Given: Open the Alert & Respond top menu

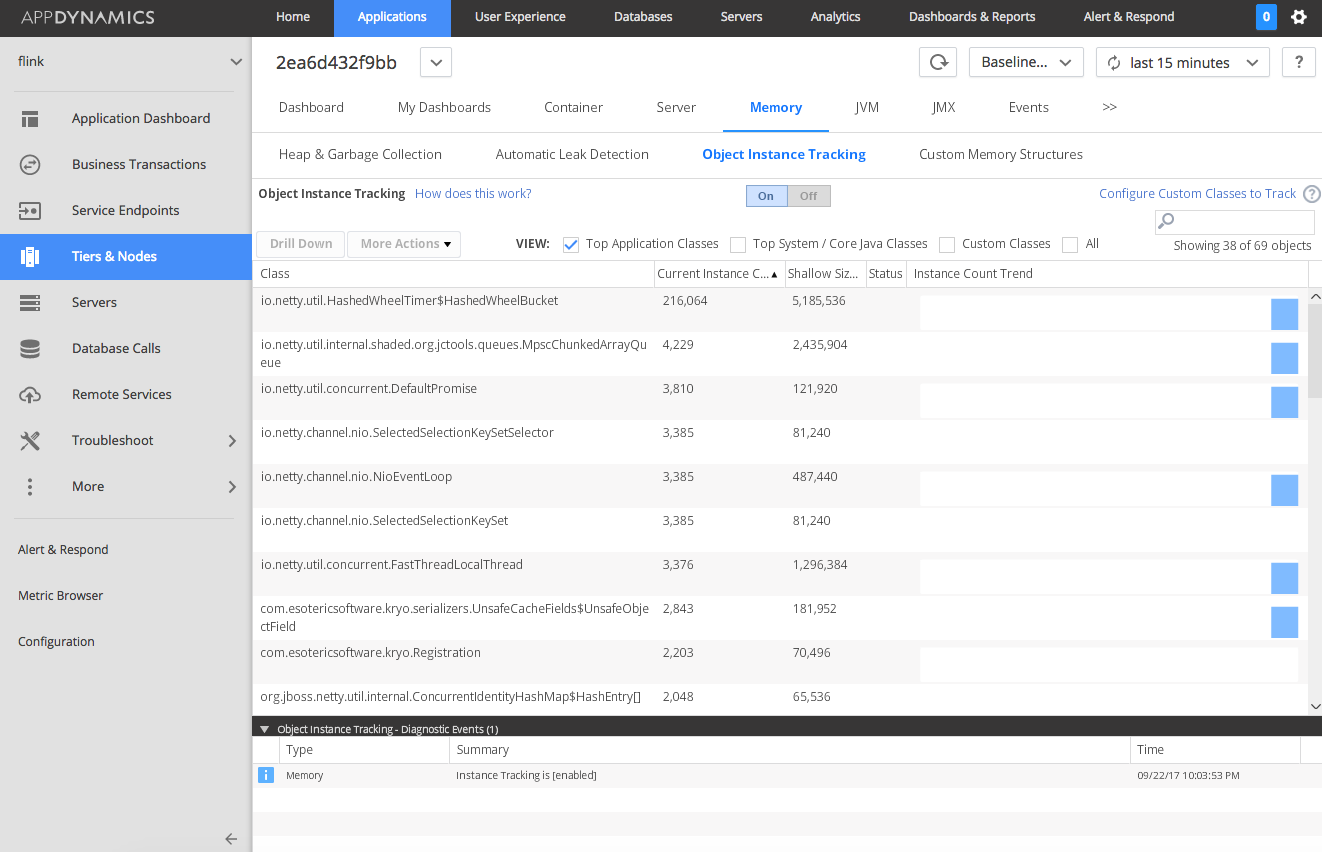Looking at the screenshot, I should (x=1129, y=17).
